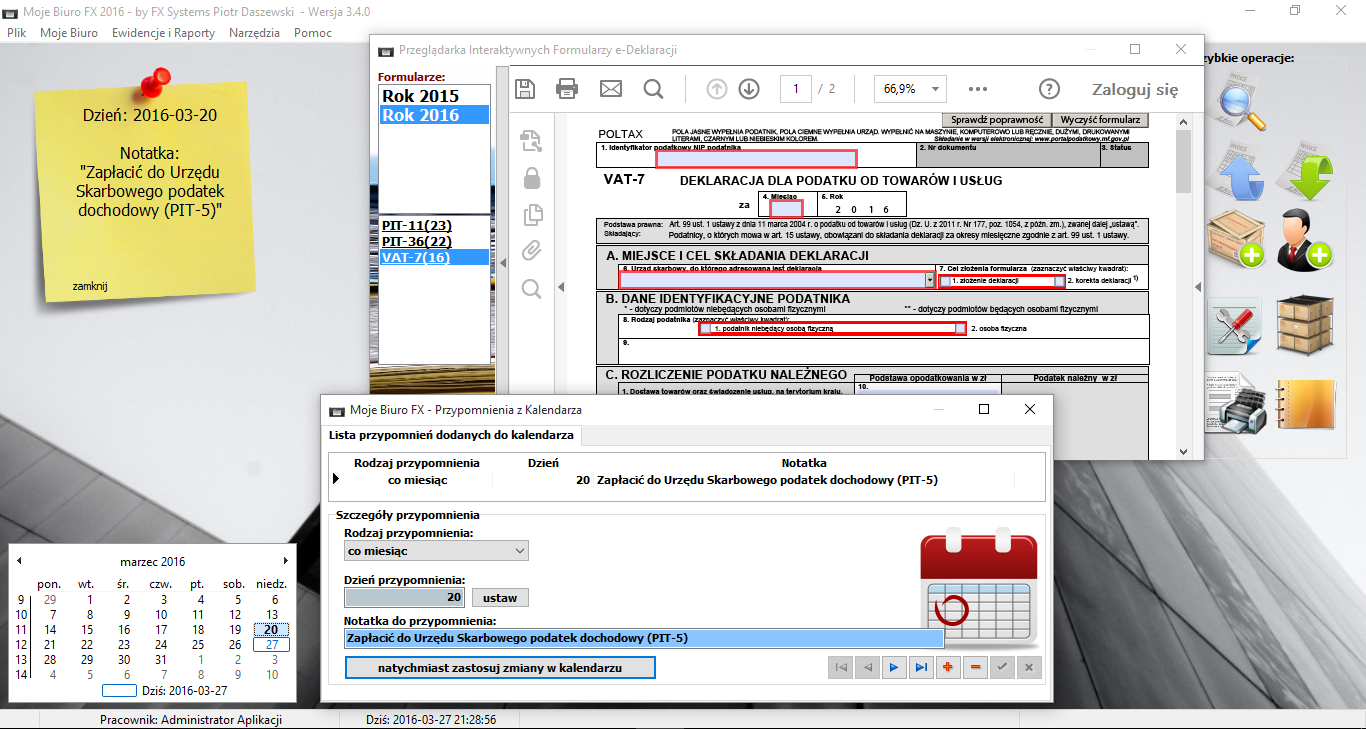Click 'Zaloguj się' in the form viewer

1135,89
